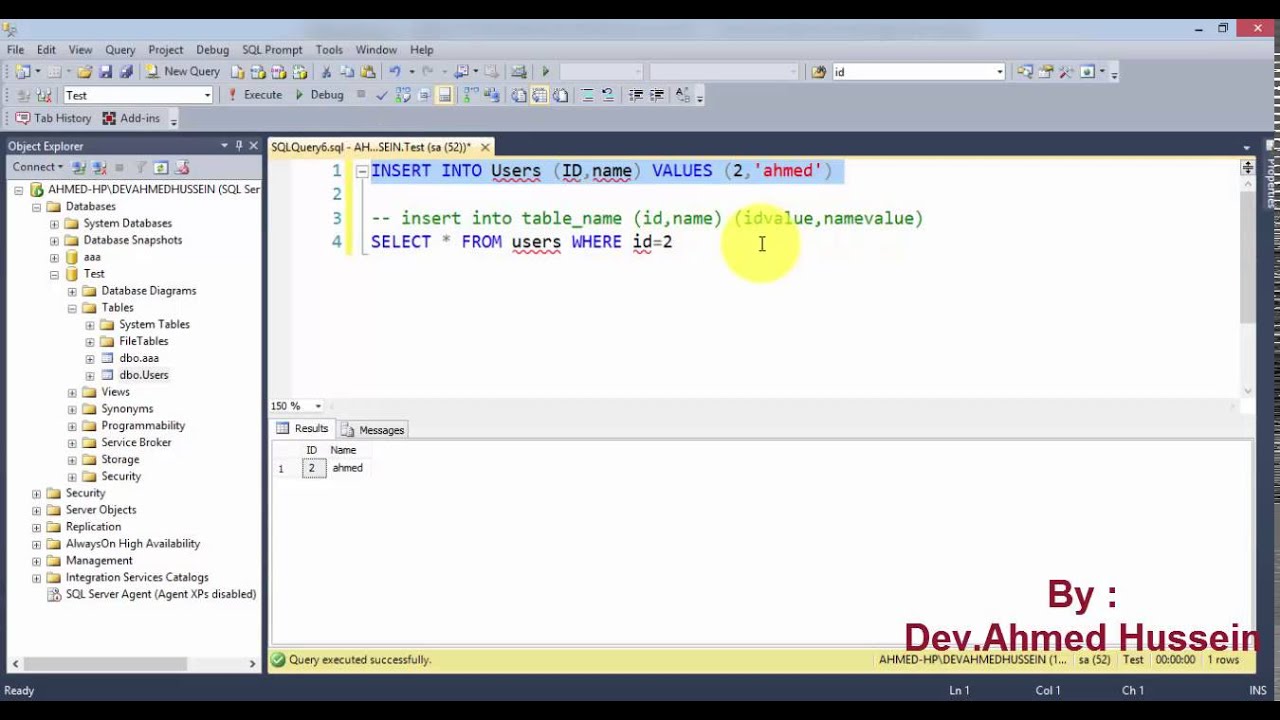Collapse the code outline on line 1
Image resolution: width=1280 pixels, height=720 pixels.
click(362, 172)
